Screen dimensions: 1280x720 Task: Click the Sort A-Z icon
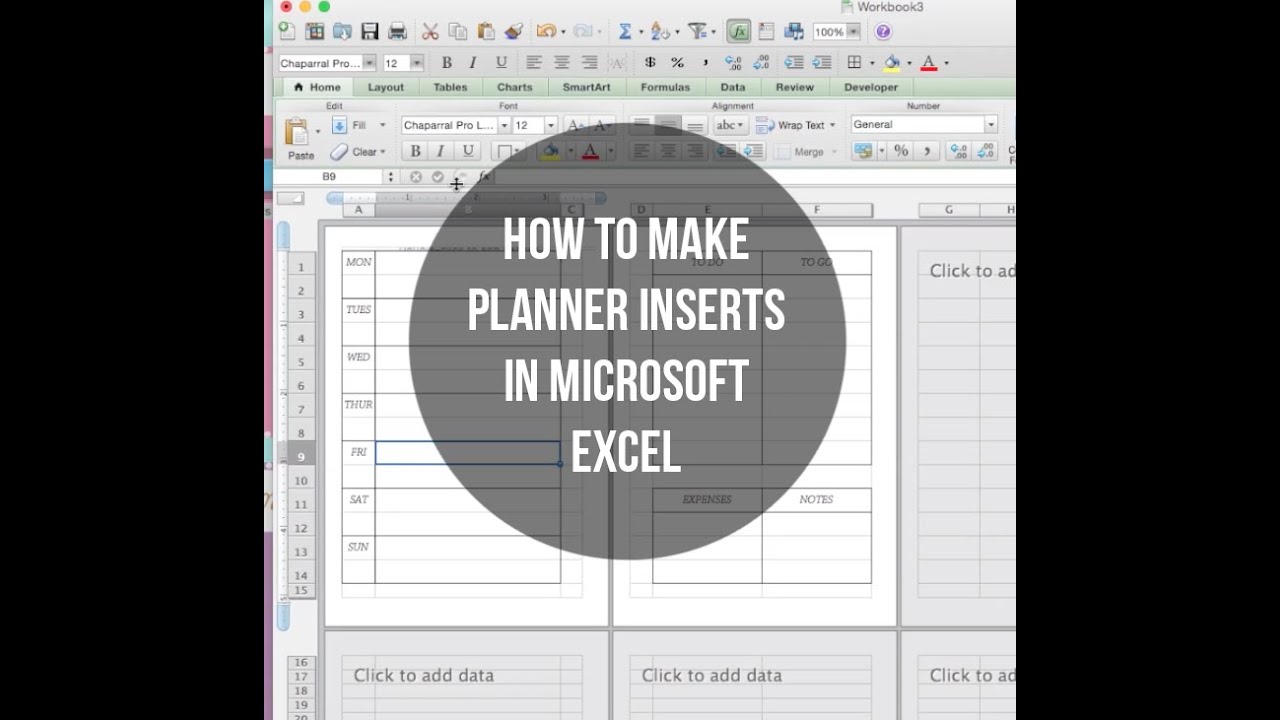[x=659, y=32]
